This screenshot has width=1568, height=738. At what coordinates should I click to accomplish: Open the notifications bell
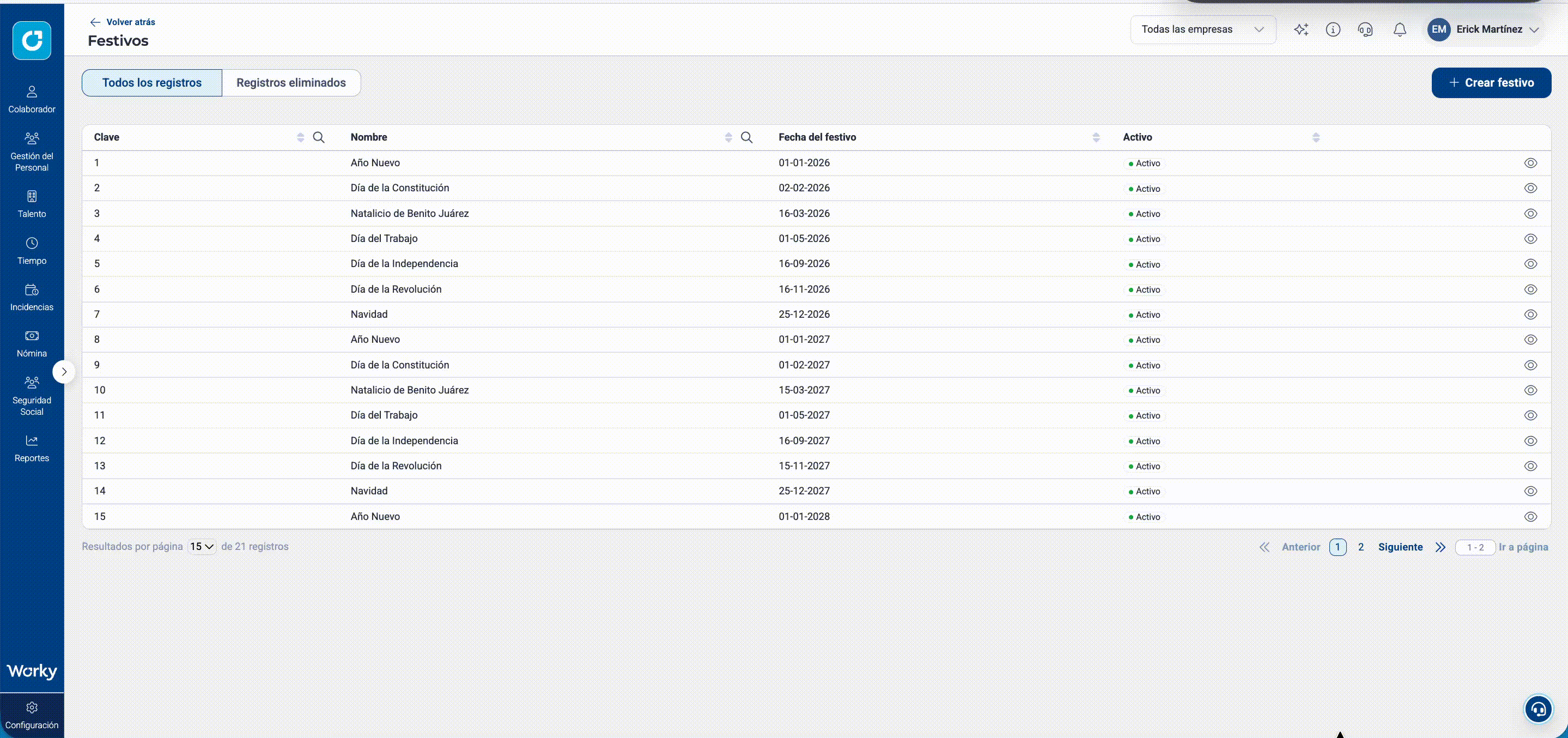point(1400,29)
